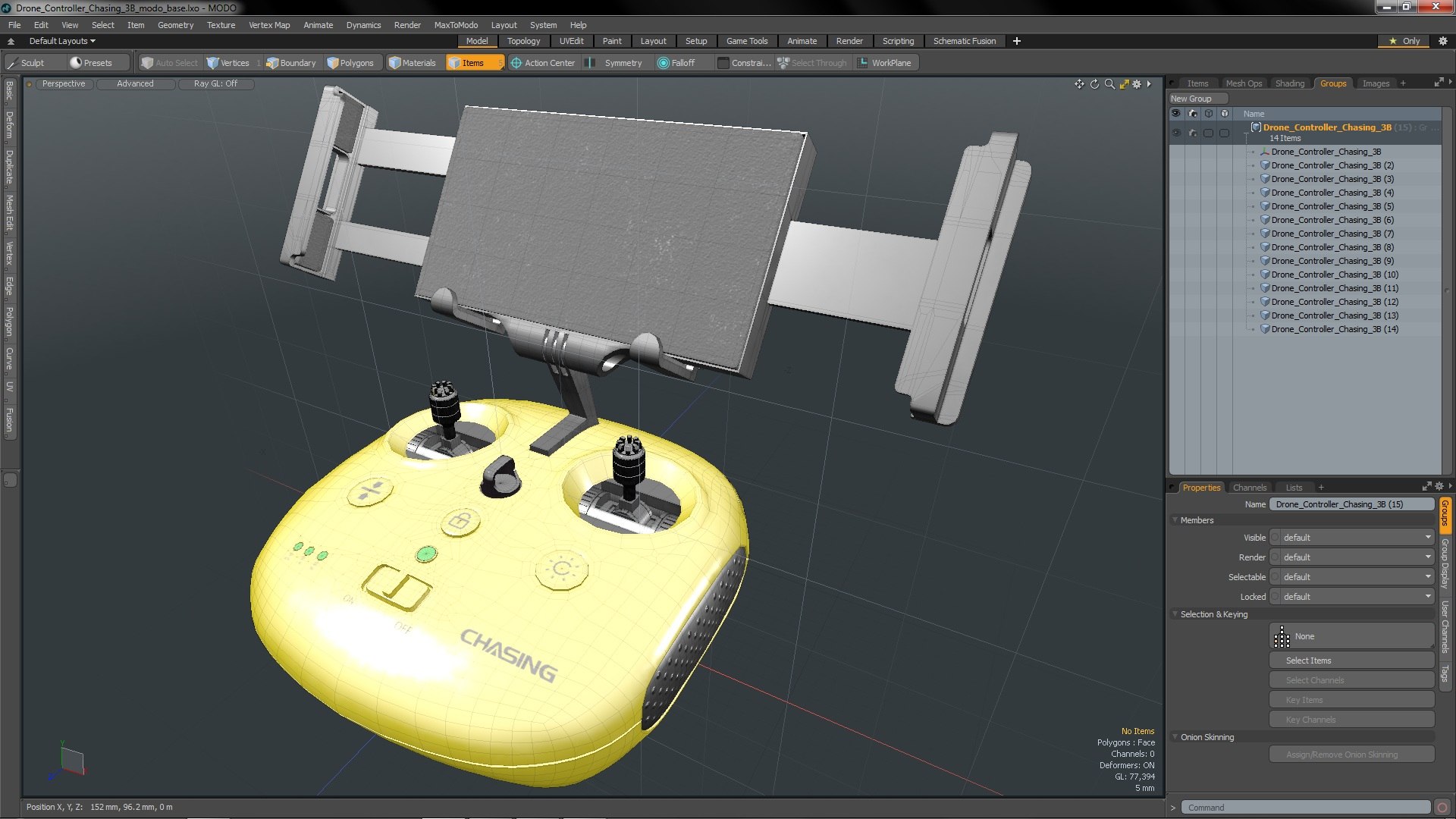Viewport: 1456px width, 819px height.
Task: Click the viewport pan (move) icon
Action: click(x=1079, y=84)
